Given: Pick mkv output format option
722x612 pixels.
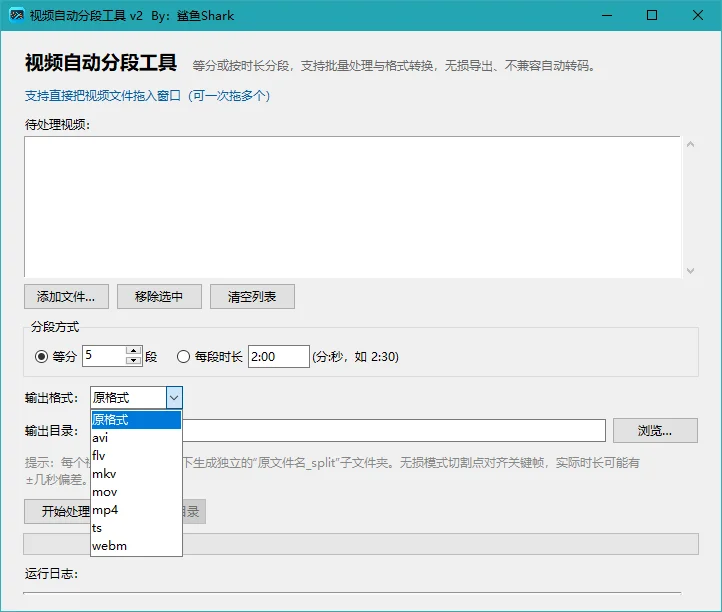Looking at the screenshot, I should click(x=136, y=474).
